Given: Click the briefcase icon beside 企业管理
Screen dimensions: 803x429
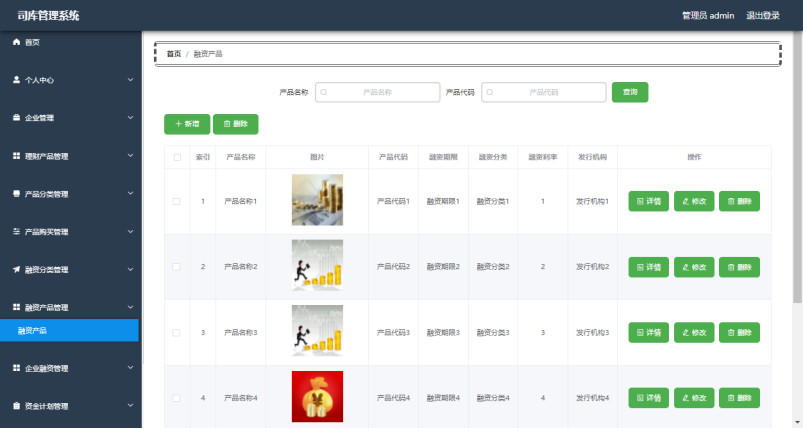Looking at the screenshot, I should (16, 118).
